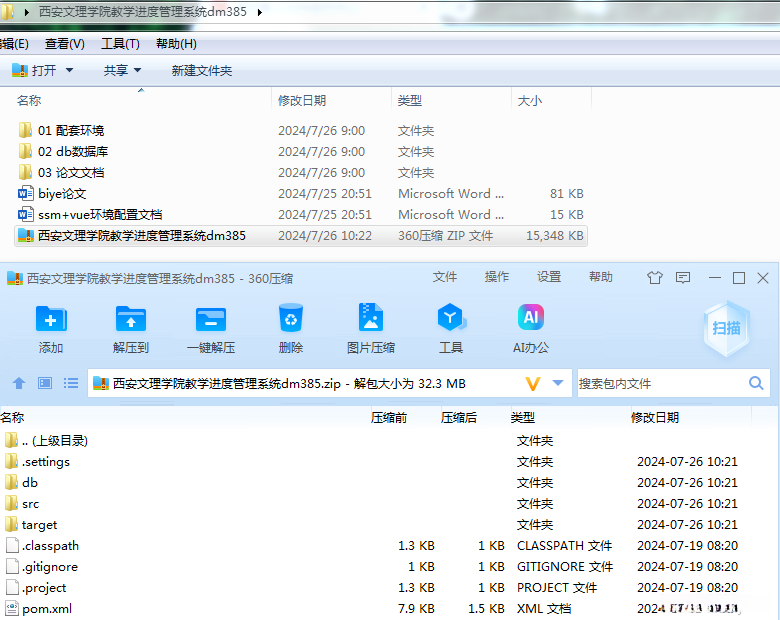The image size is (780, 620).
Task: Sort archive list by 类型 column
Action: (522, 417)
